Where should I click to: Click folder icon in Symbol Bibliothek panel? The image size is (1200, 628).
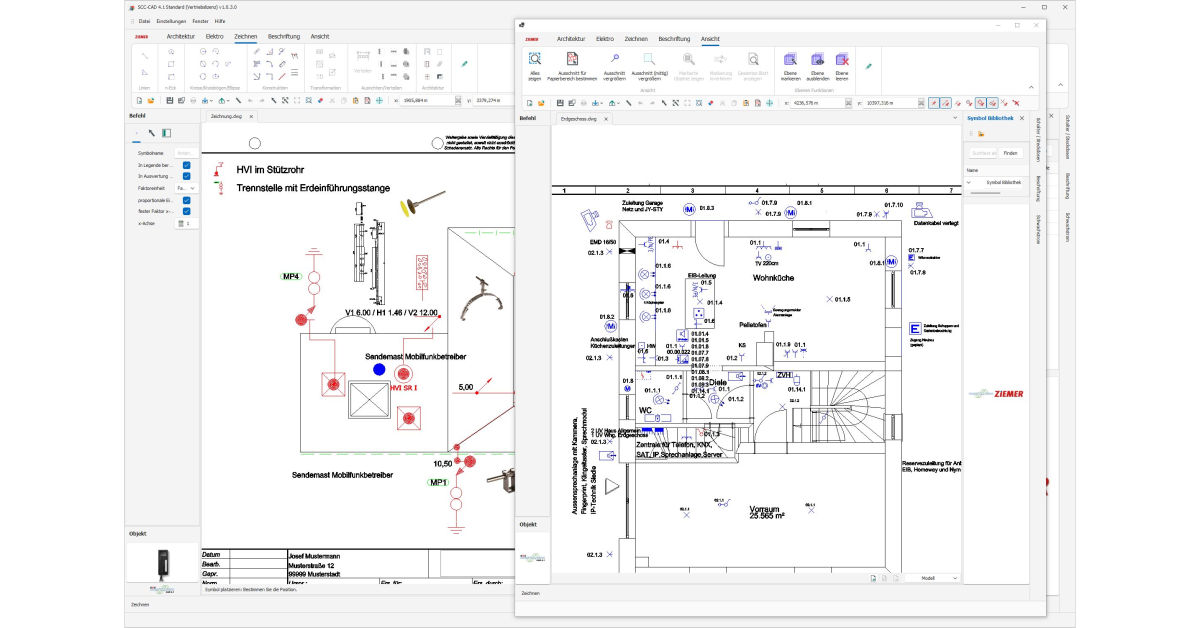pyautogui.click(x=981, y=133)
